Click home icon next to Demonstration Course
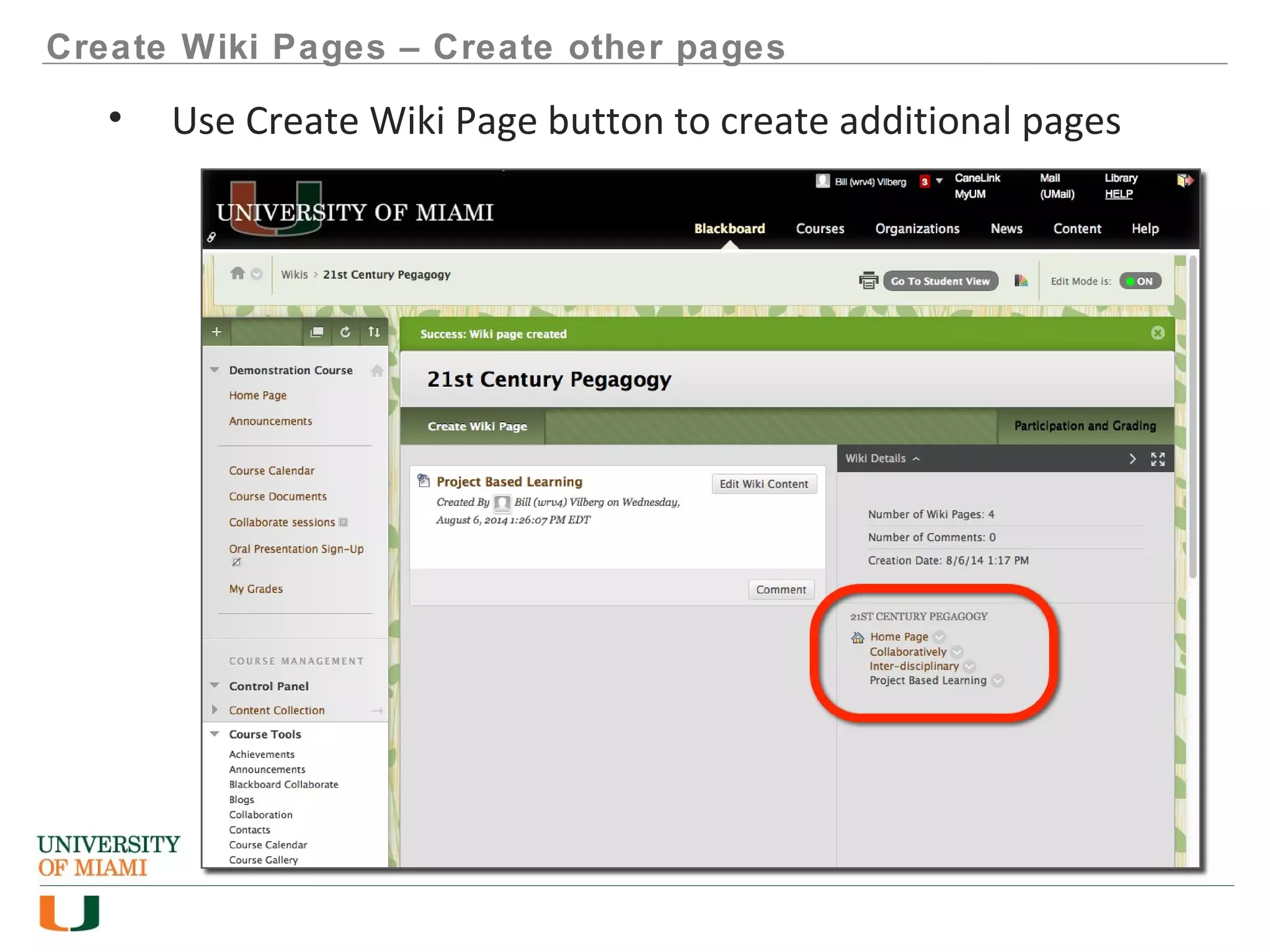Screen dimensions: 1270x952 coord(376,371)
